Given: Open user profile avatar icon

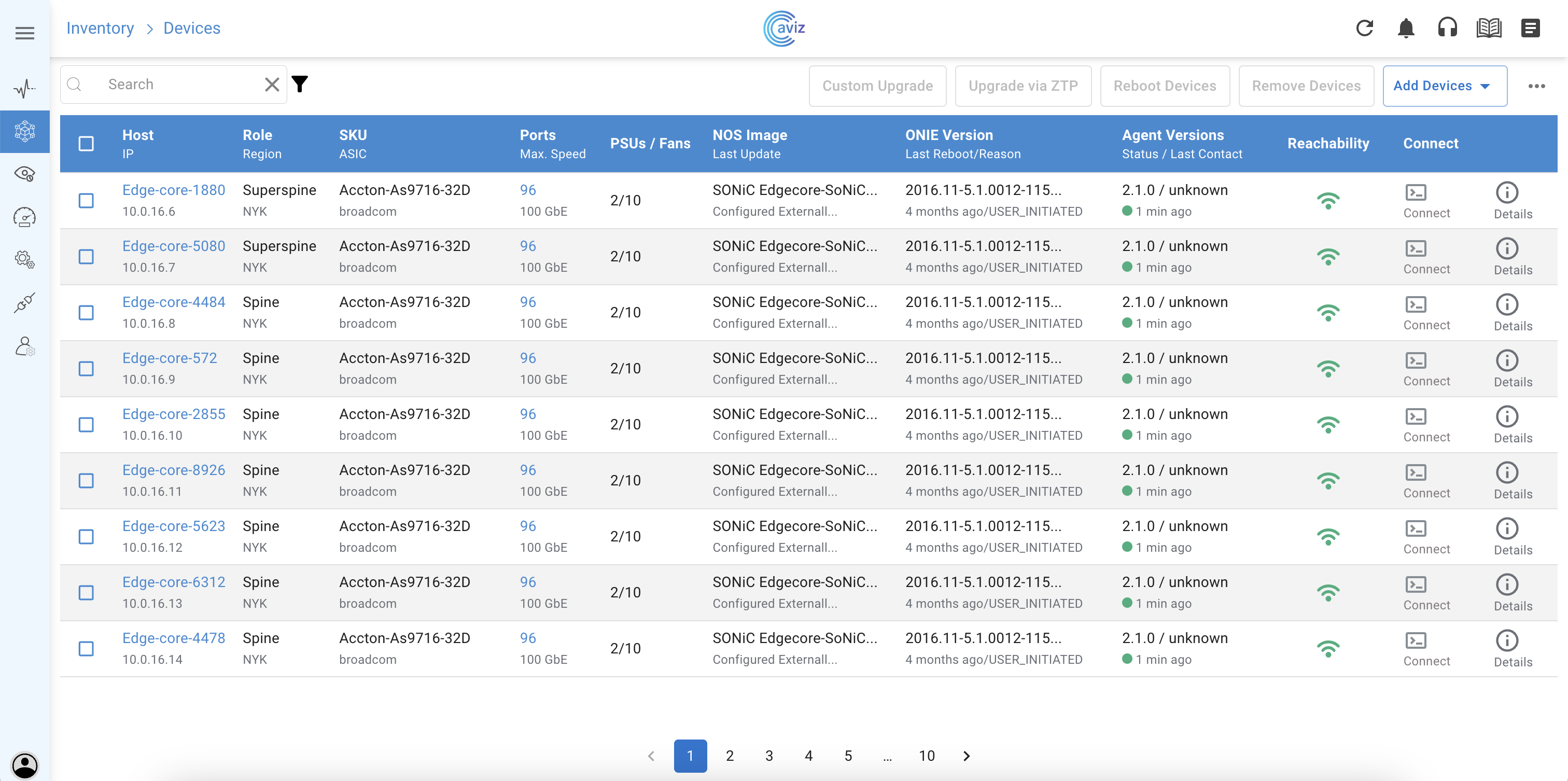Looking at the screenshot, I should (x=24, y=764).
